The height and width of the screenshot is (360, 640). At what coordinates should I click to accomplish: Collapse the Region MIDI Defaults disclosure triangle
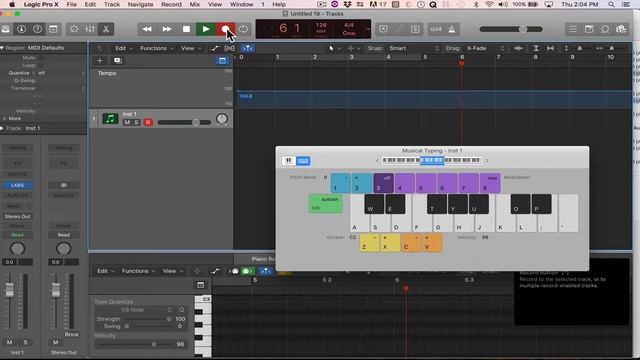[x=2, y=48]
